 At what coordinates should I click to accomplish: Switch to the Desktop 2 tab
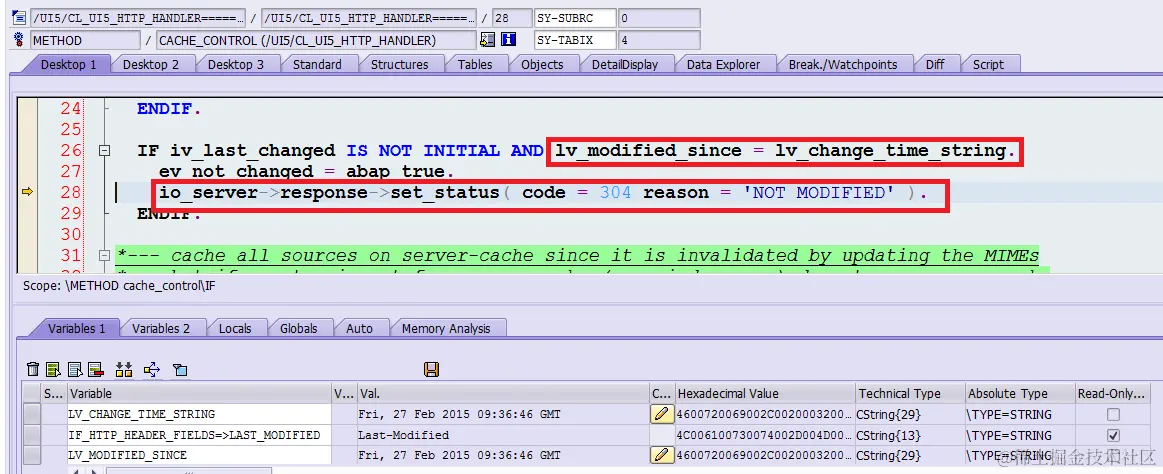151,65
